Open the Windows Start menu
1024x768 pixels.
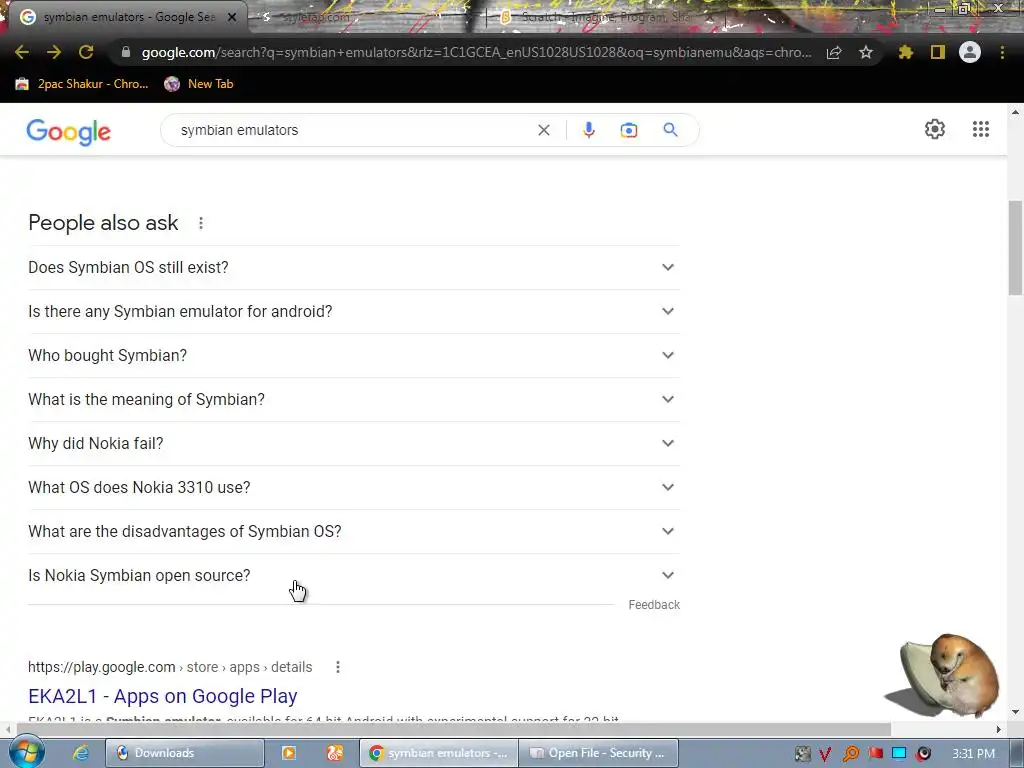26,752
